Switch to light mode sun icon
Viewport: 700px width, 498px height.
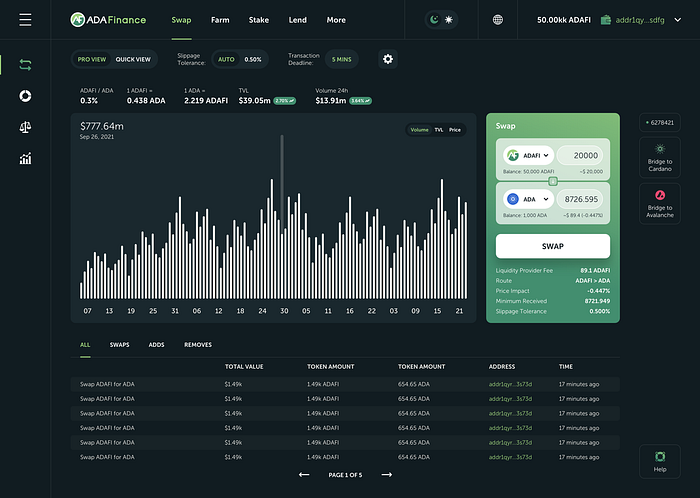(449, 20)
